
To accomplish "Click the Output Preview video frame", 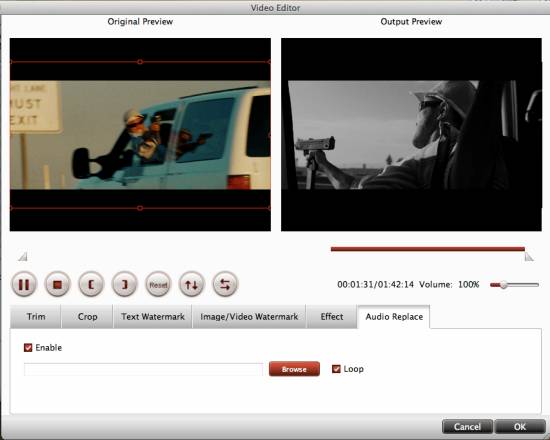I will coord(411,135).
